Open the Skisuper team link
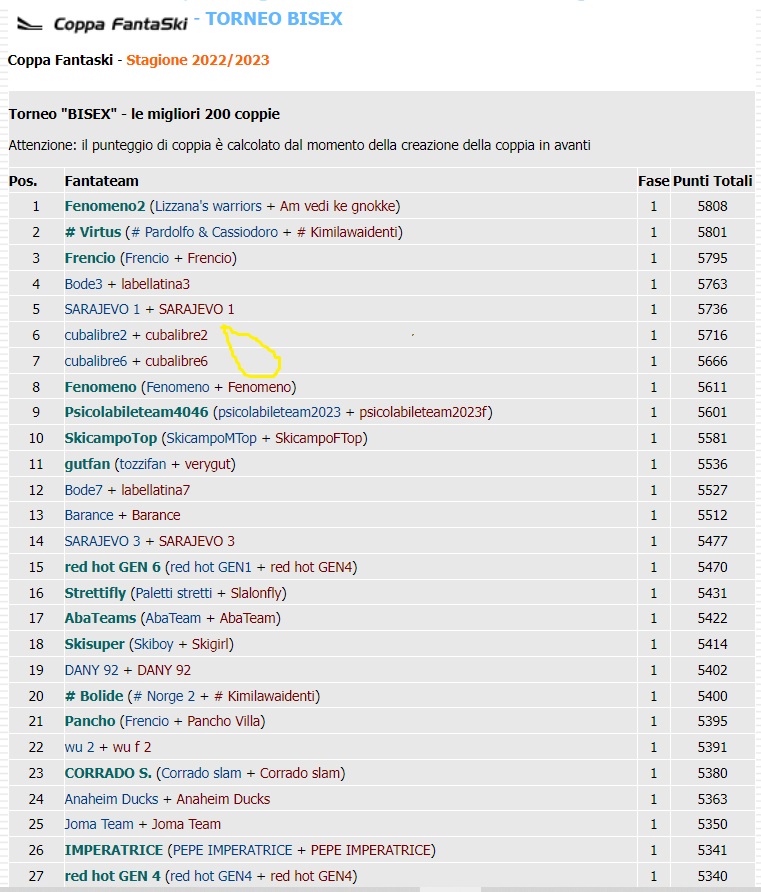This screenshot has height=892, width=761. [94, 645]
